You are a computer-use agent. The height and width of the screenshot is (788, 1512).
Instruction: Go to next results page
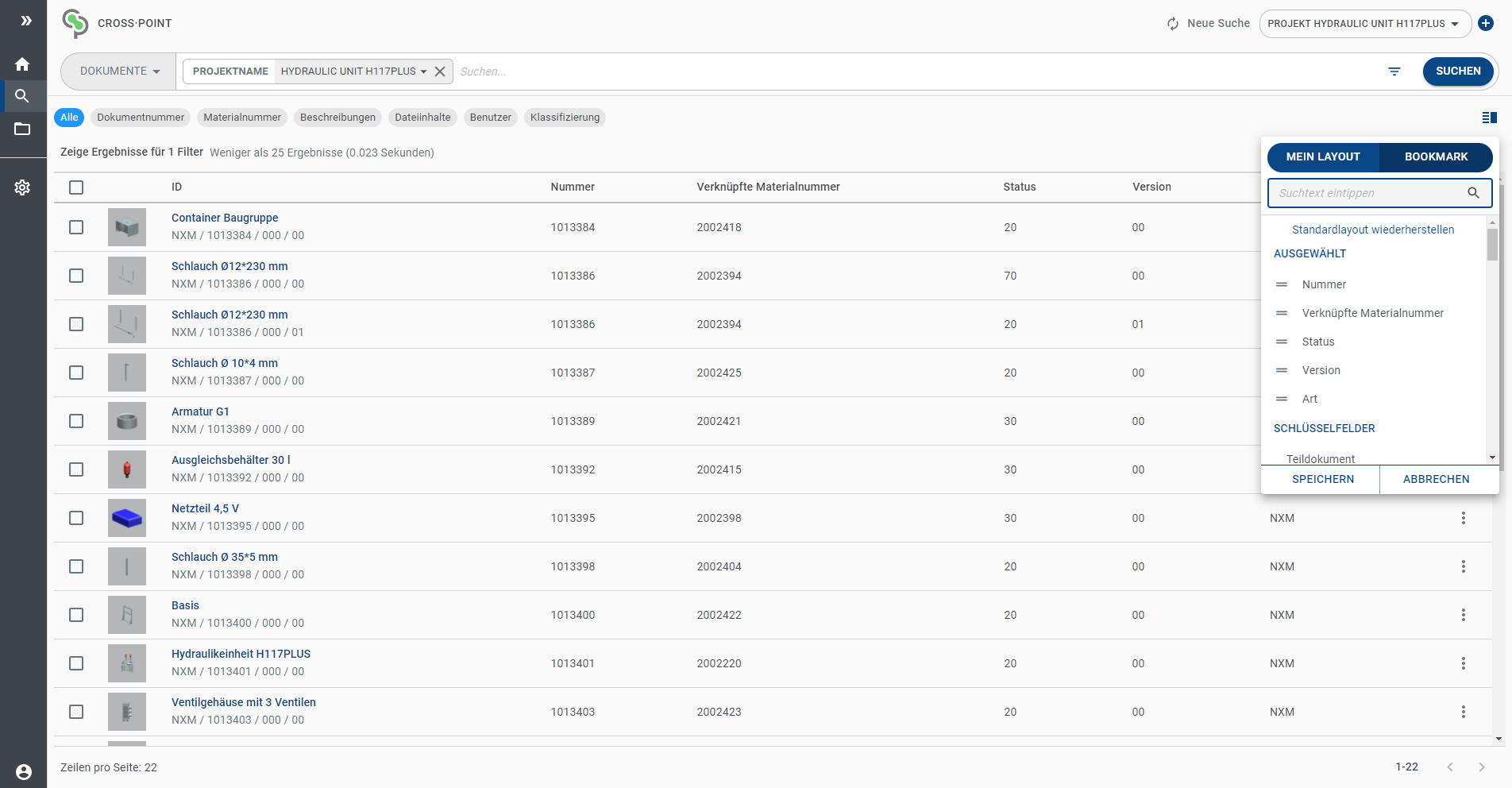pos(1481,767)
